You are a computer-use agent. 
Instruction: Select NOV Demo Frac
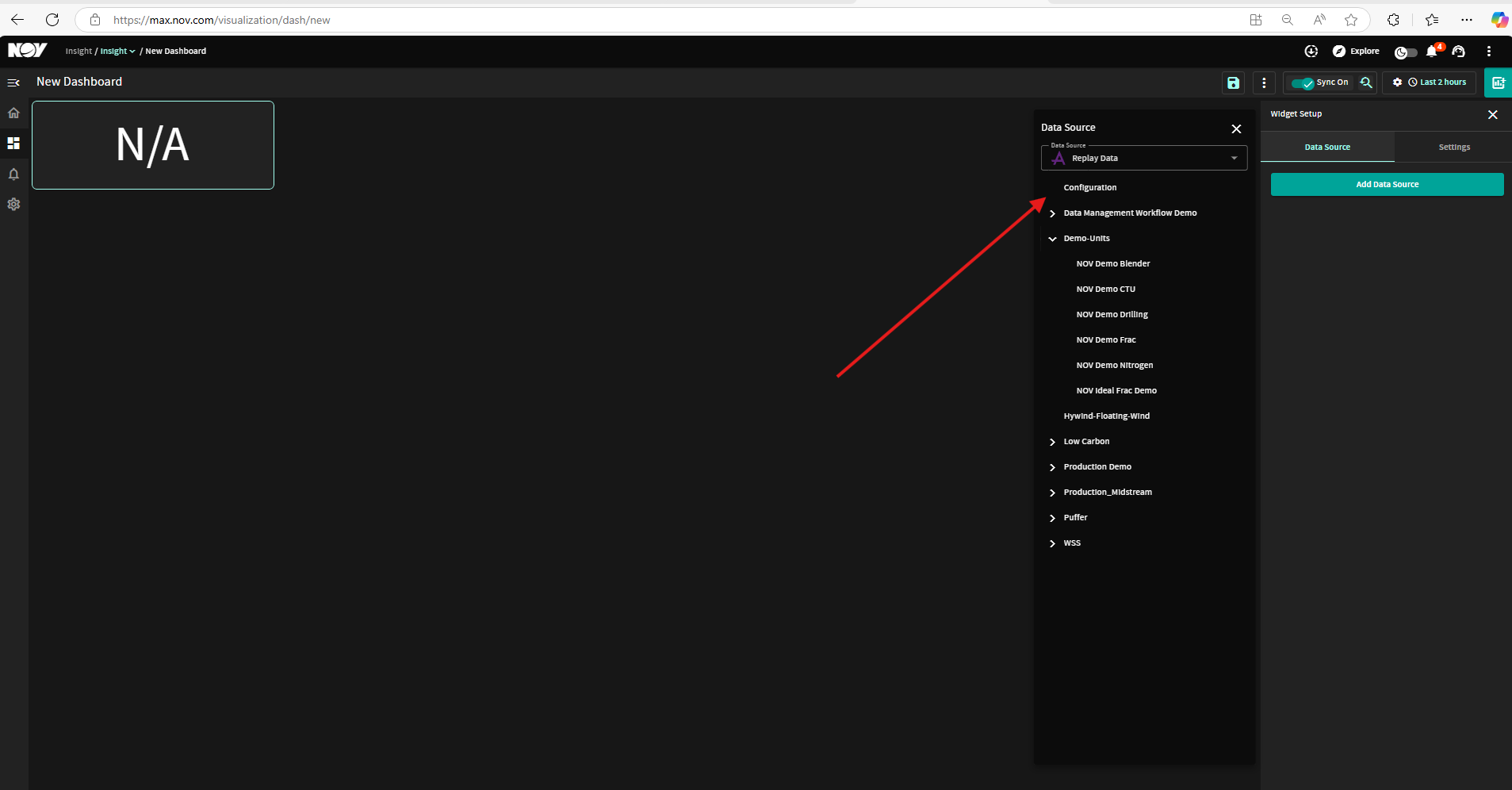tap(1105, 340)
